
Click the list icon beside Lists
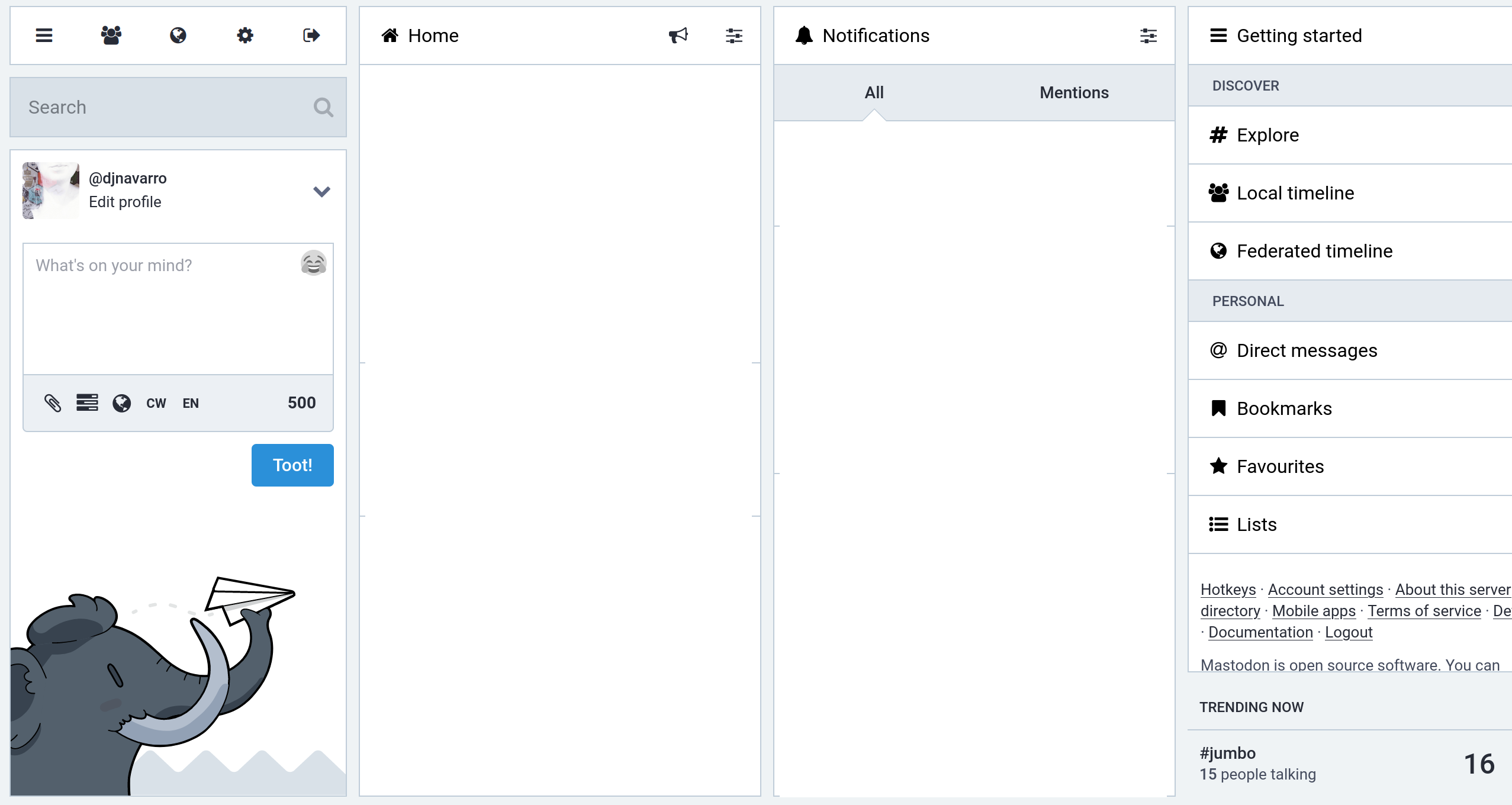[1218, 524]
